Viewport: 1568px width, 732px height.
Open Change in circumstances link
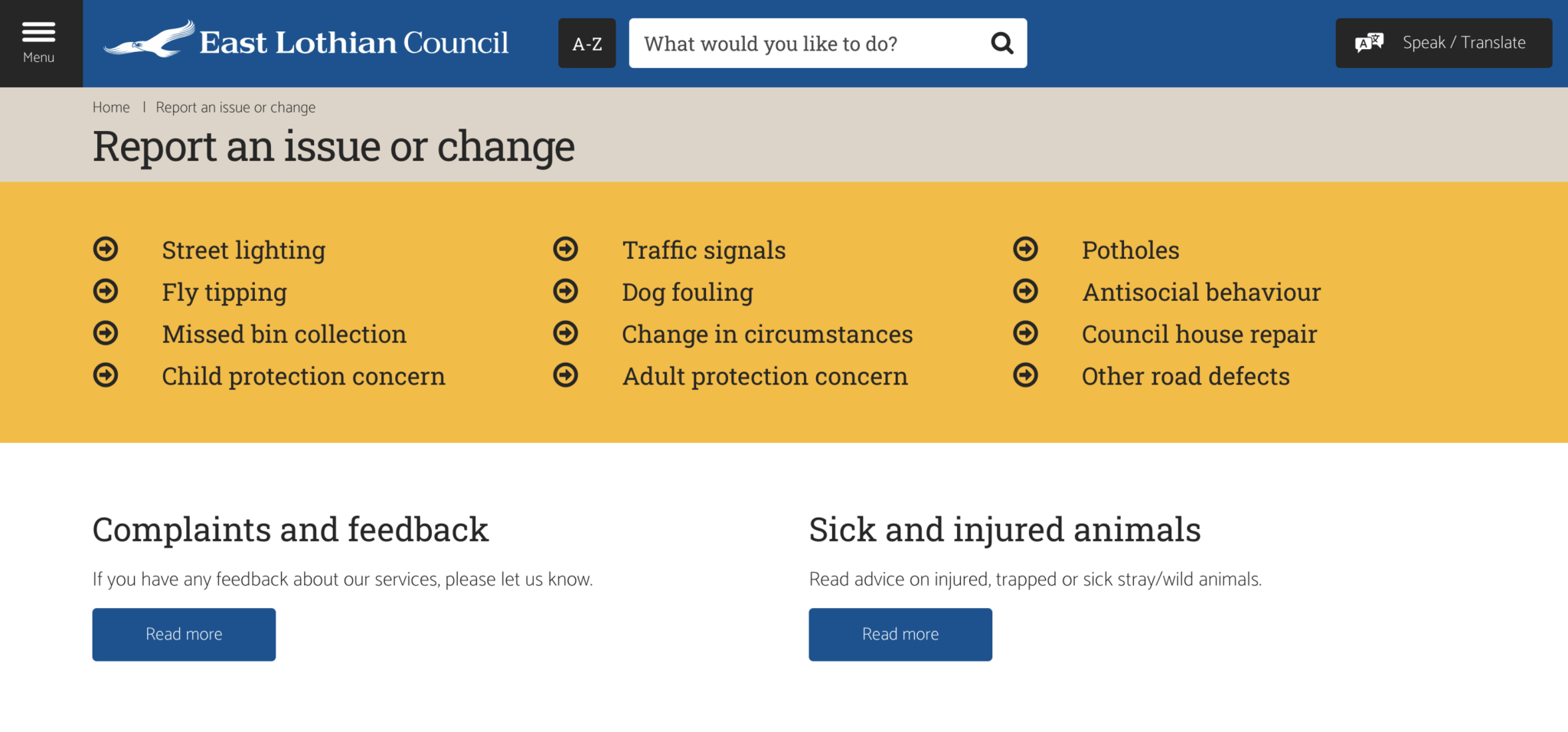[767, 334]
